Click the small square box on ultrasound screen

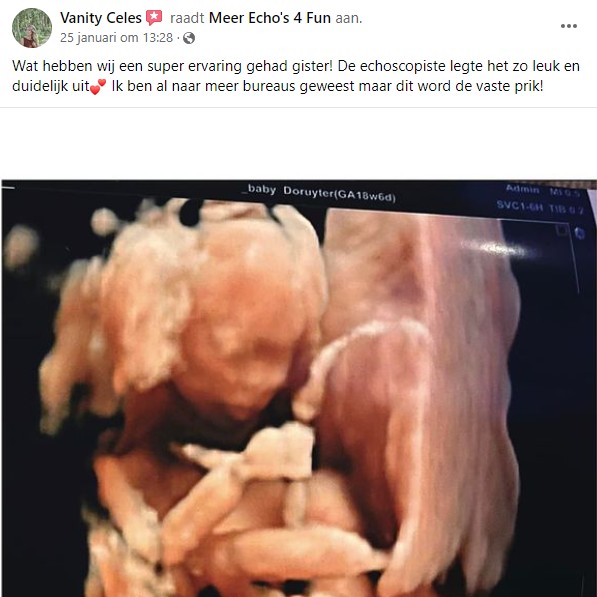point(560,230)
